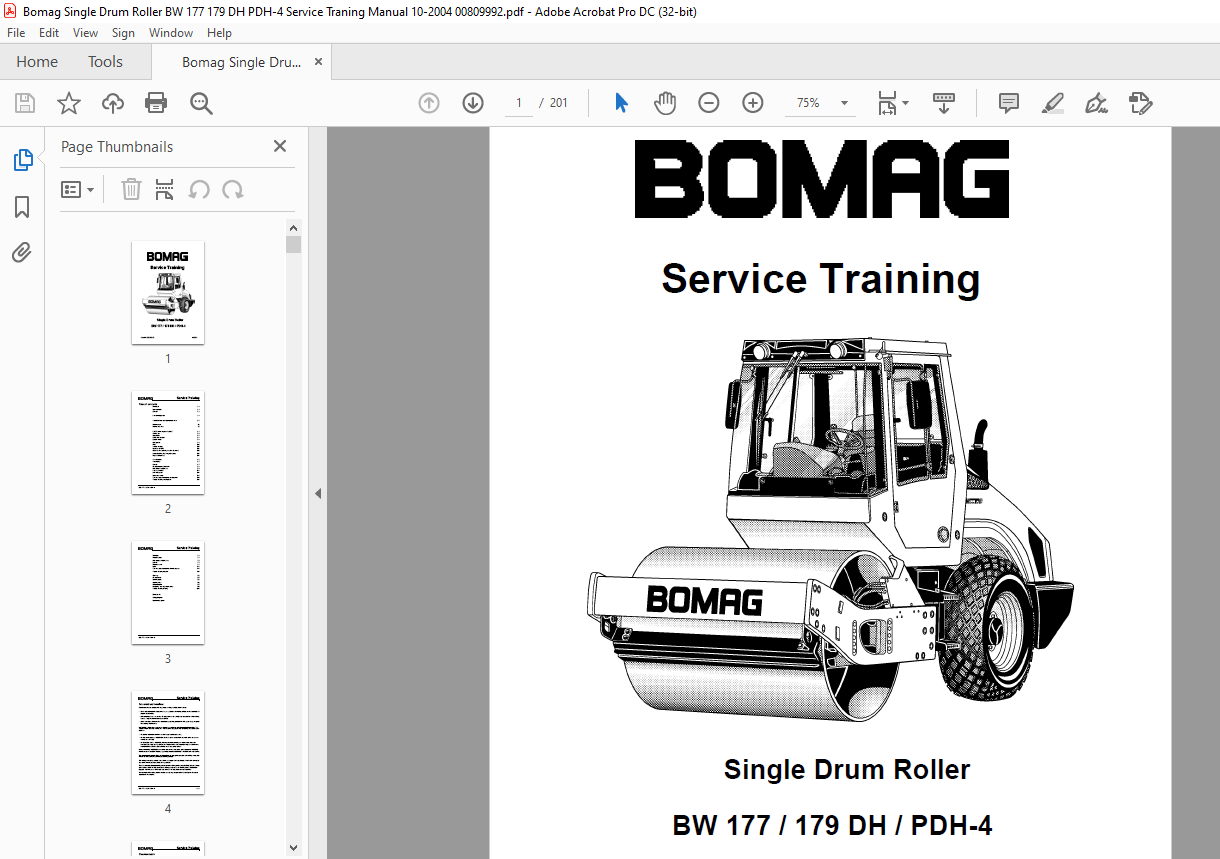Screen dimensions: 1220x859
Task: Select the page 1 thumbnail
Action: pos(168,293)
